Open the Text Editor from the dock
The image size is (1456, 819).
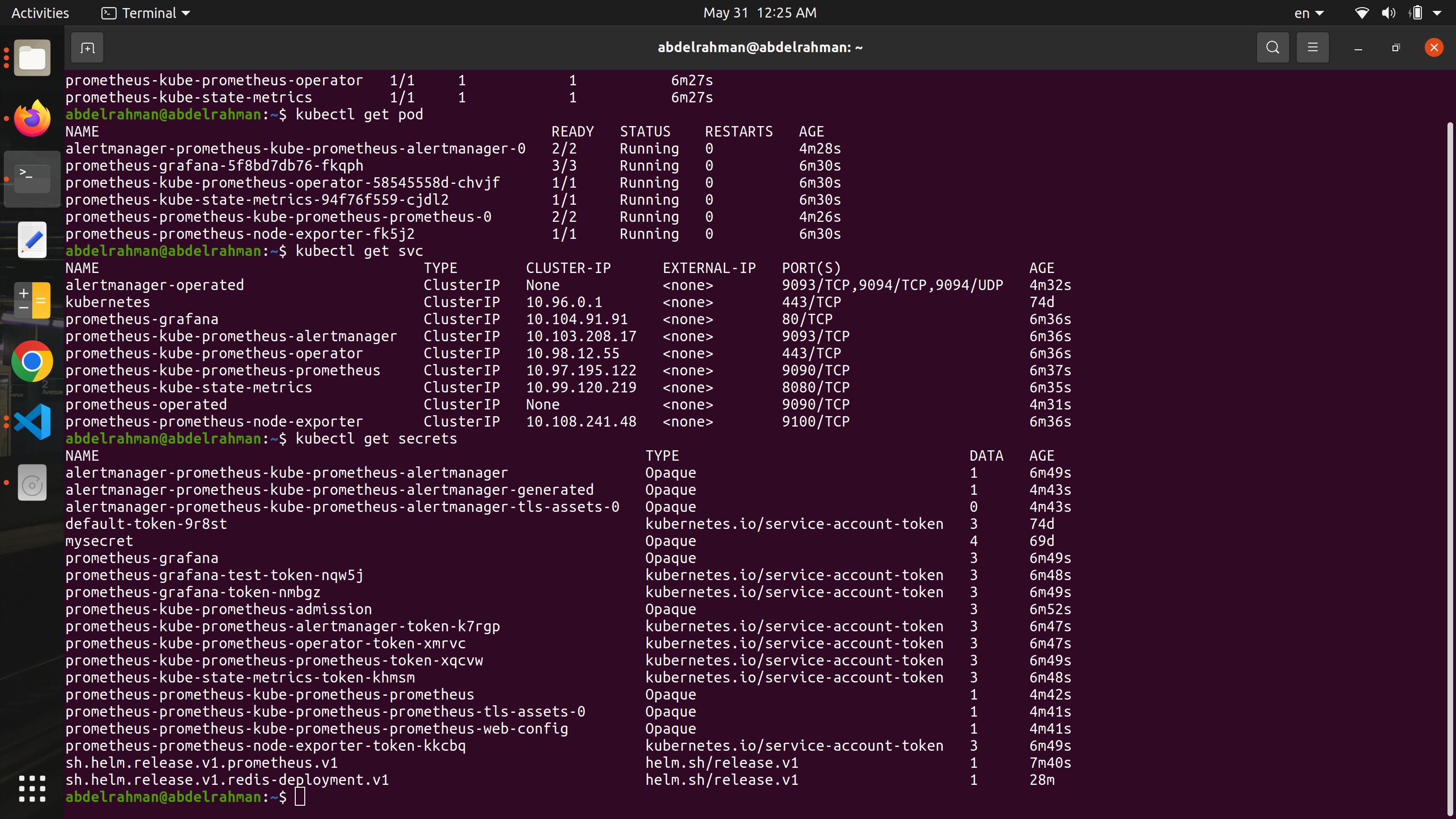coord(32,239)
